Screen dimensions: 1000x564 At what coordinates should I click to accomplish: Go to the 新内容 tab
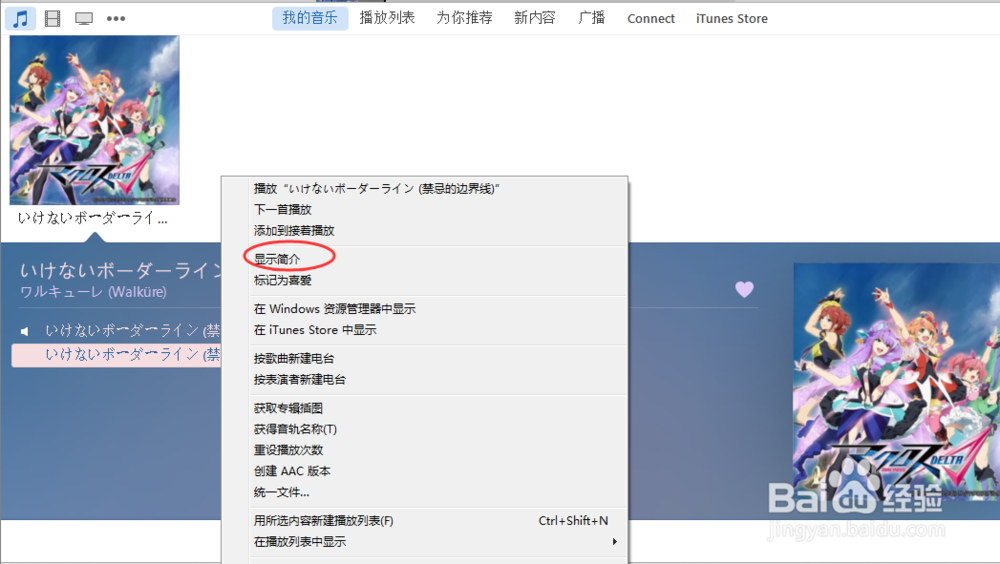[x=534, y=18]
